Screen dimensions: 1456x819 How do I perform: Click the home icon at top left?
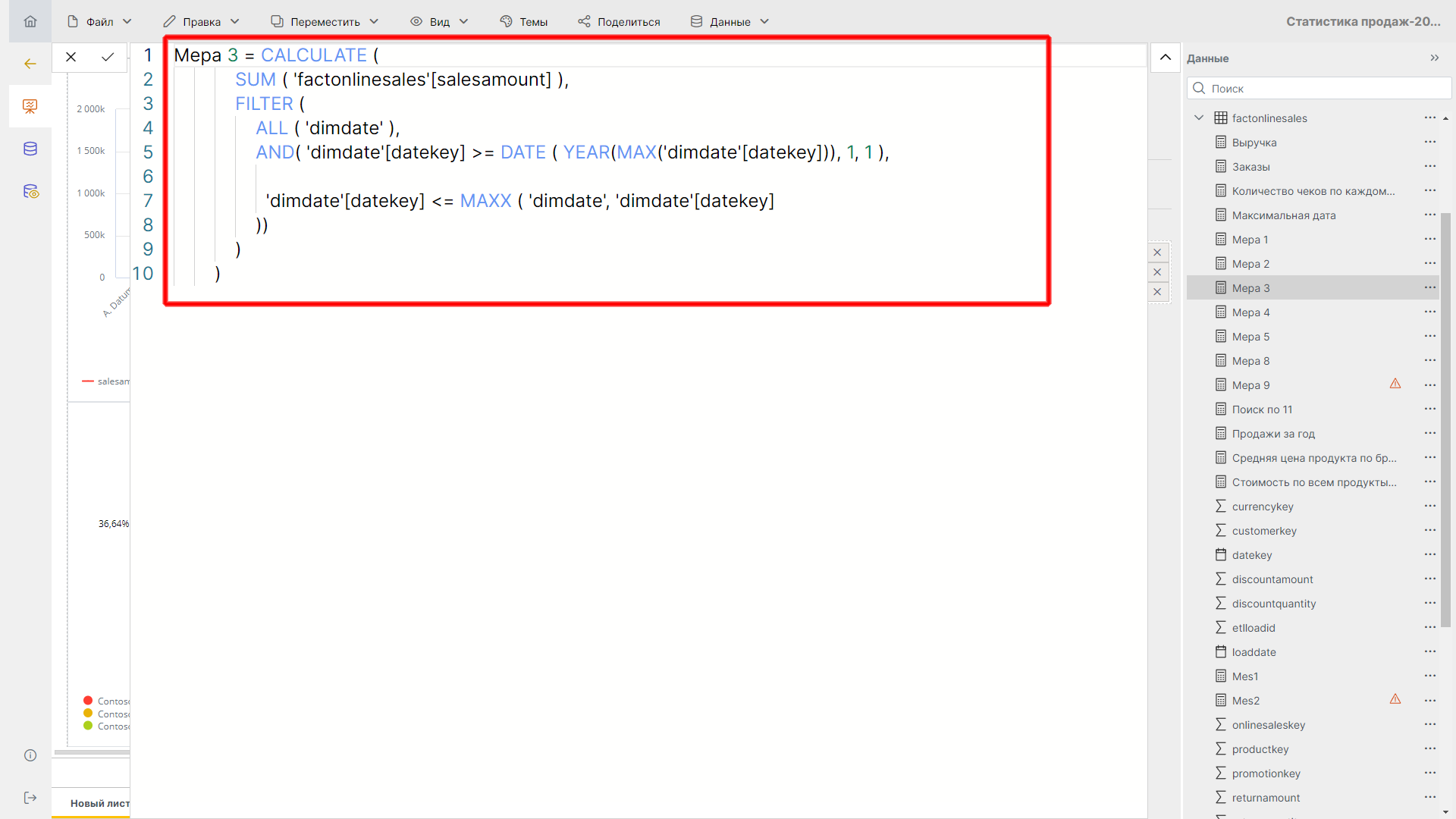(30, 21)
